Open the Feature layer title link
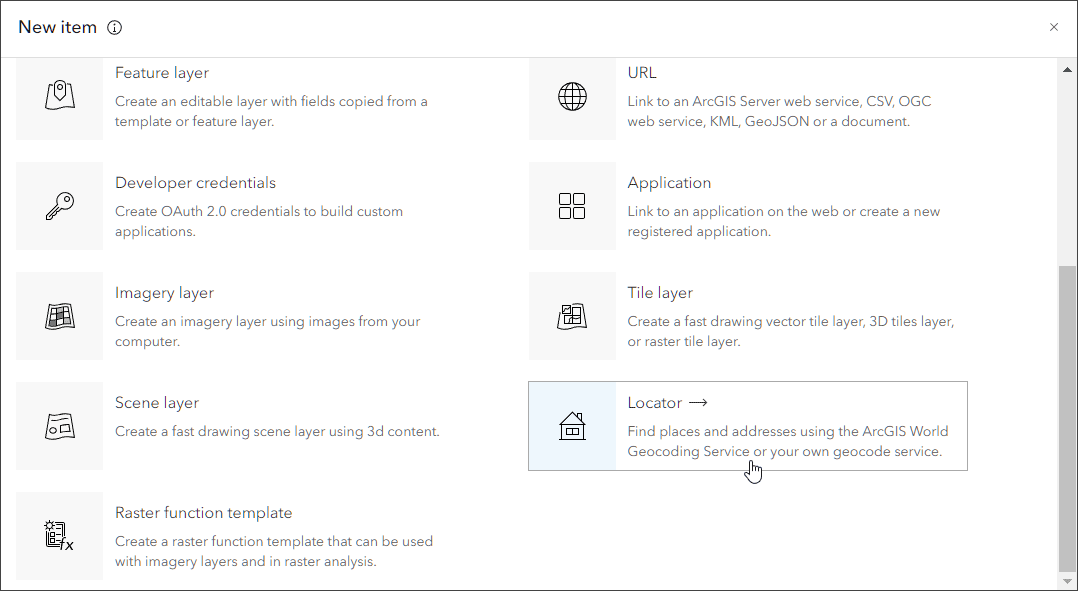 (162, 73)
